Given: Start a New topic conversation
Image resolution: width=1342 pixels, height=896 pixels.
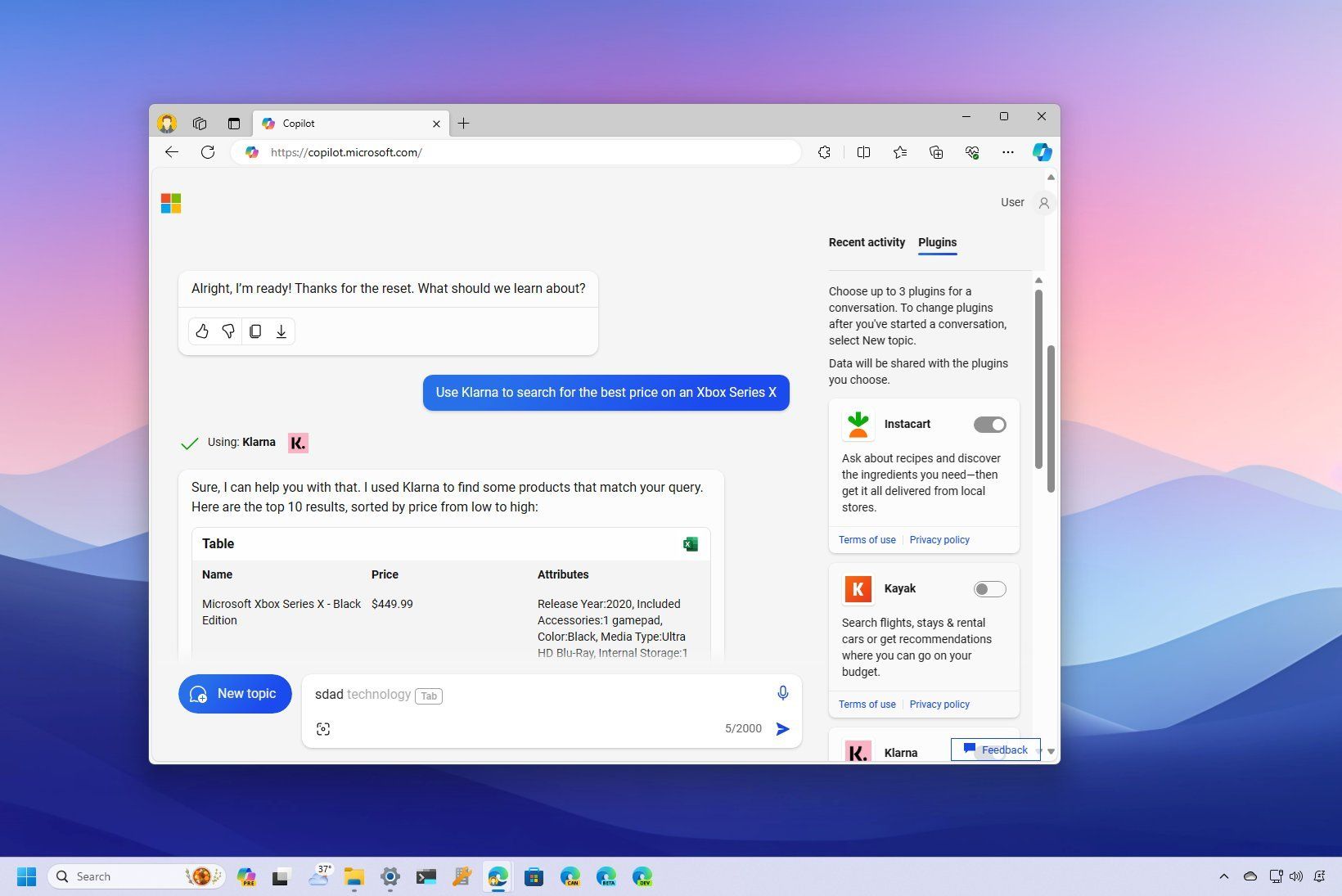Looking at the screenshot, I should (x=235, y=693).
